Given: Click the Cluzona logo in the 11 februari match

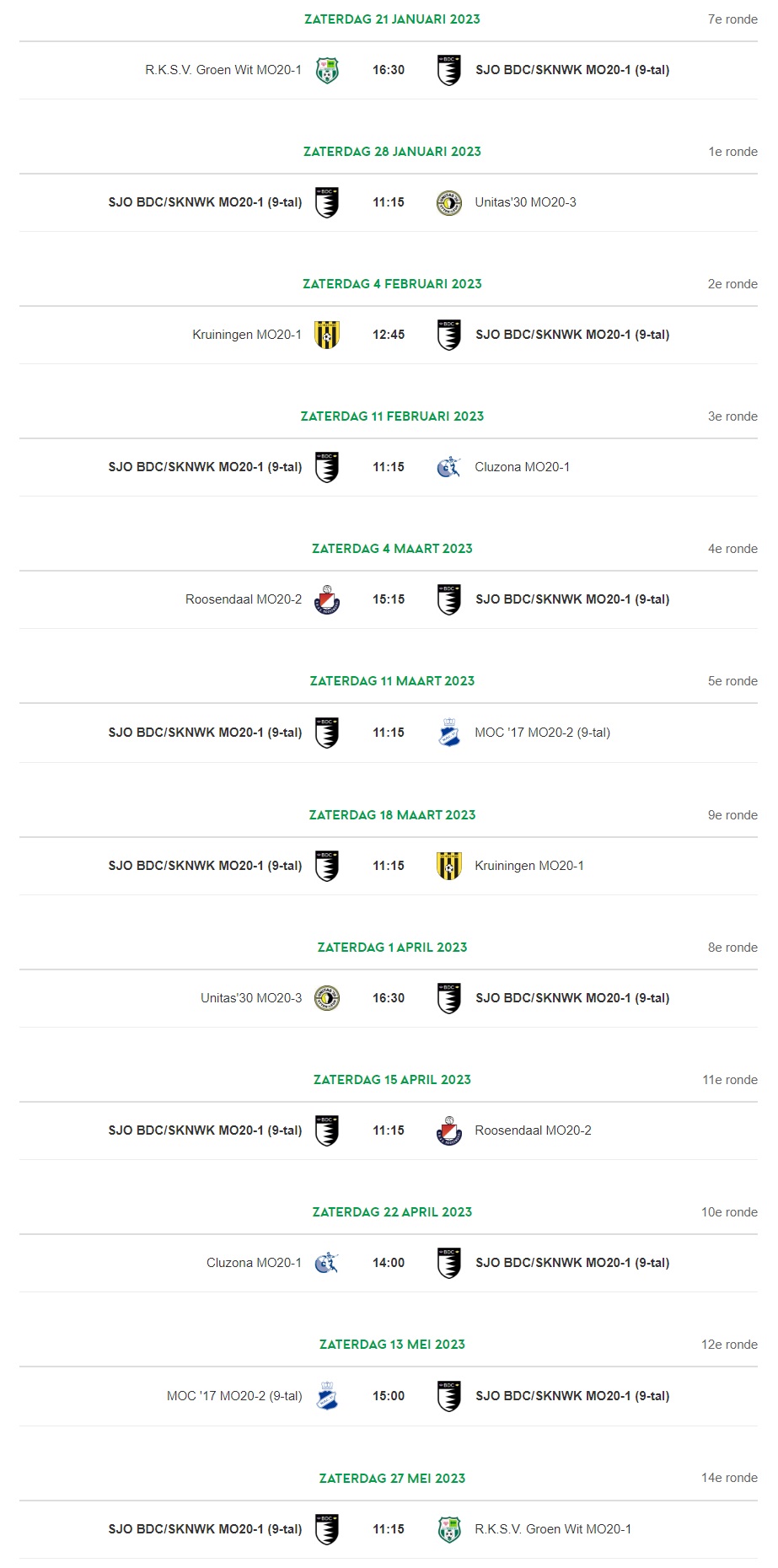Looking at the screenshot, I should tap(449, 467).
